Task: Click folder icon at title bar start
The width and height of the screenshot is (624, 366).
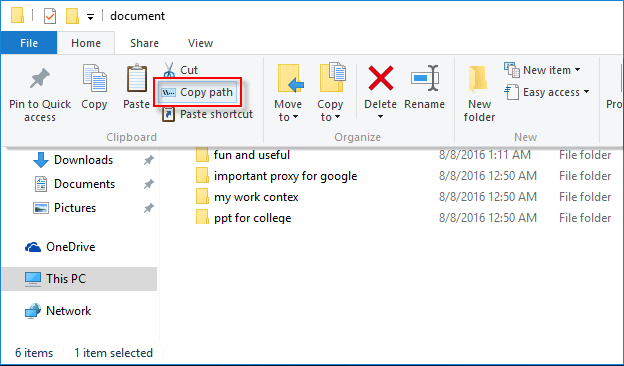Action: pyautogui.click(x=17, y=16)
